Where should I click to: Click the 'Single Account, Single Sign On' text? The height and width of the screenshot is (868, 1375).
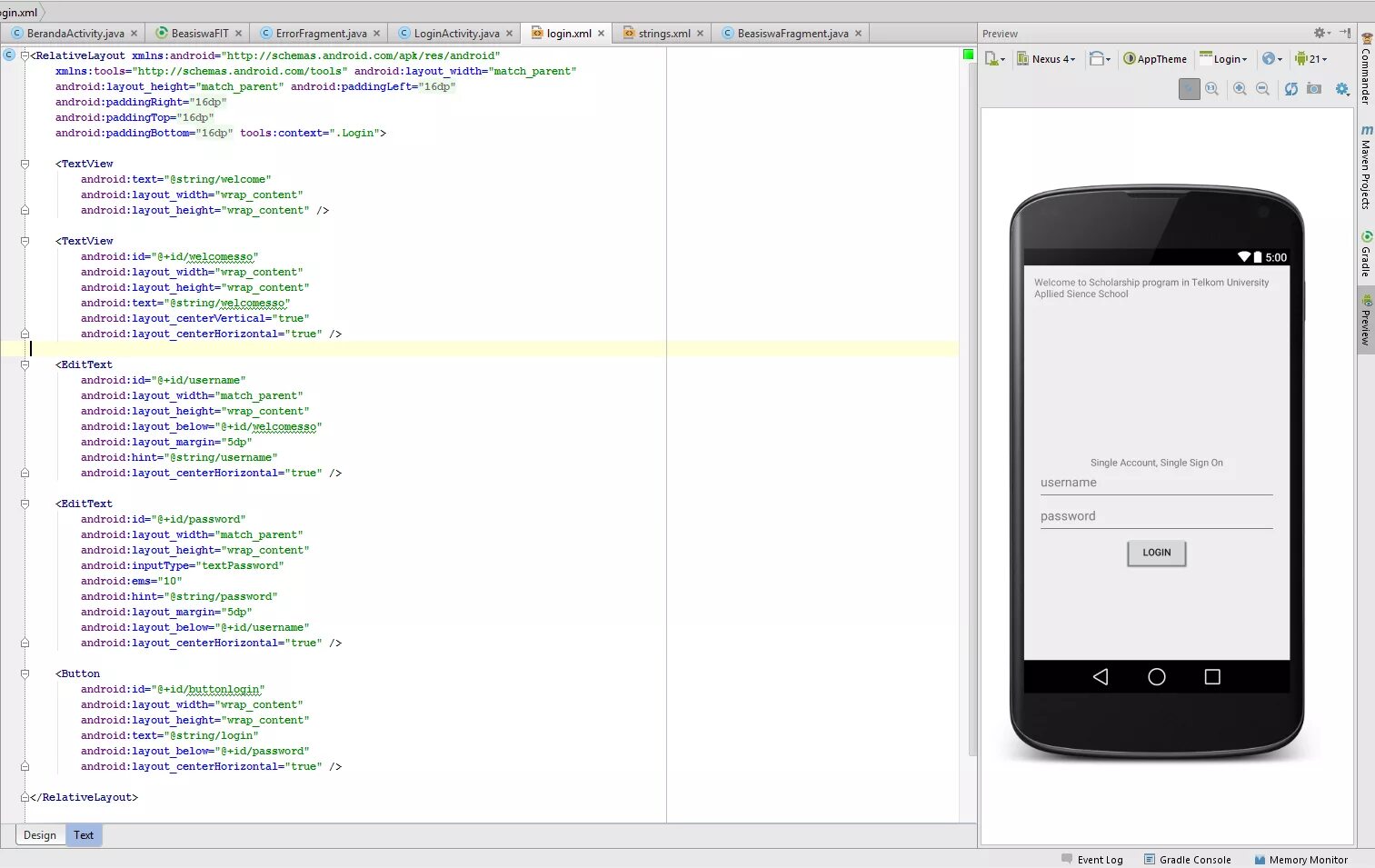(1156, 463)
